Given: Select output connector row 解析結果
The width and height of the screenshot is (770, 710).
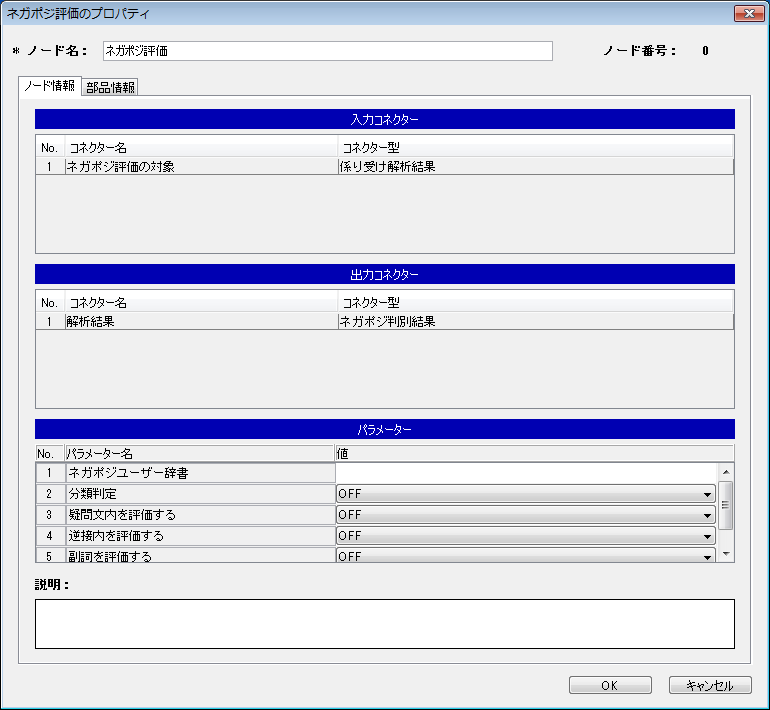Looking at the screenshot, I should 385,322.
